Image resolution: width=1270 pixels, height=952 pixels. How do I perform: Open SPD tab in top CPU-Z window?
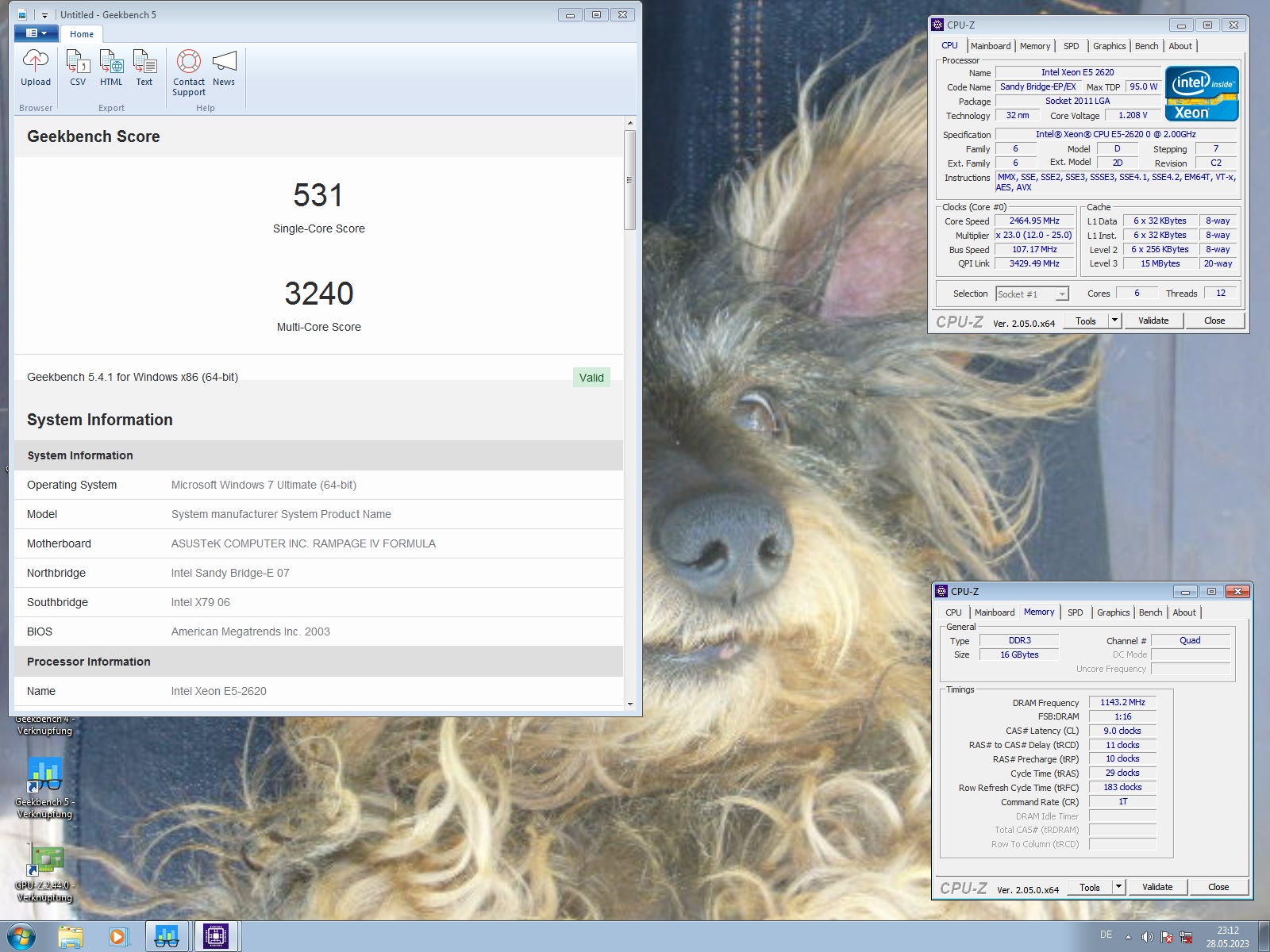[x=1072, y=46]
